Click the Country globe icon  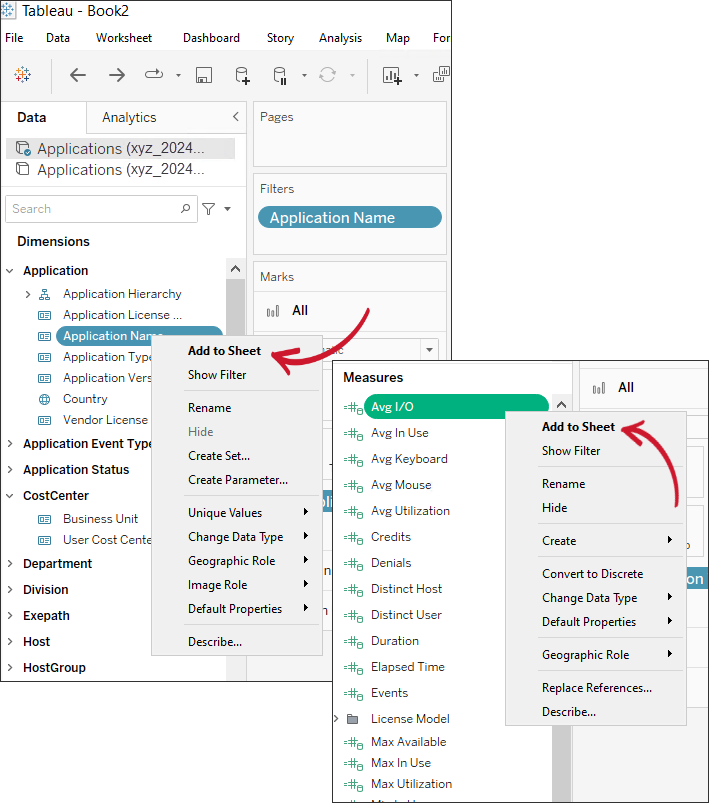[45, 399]
